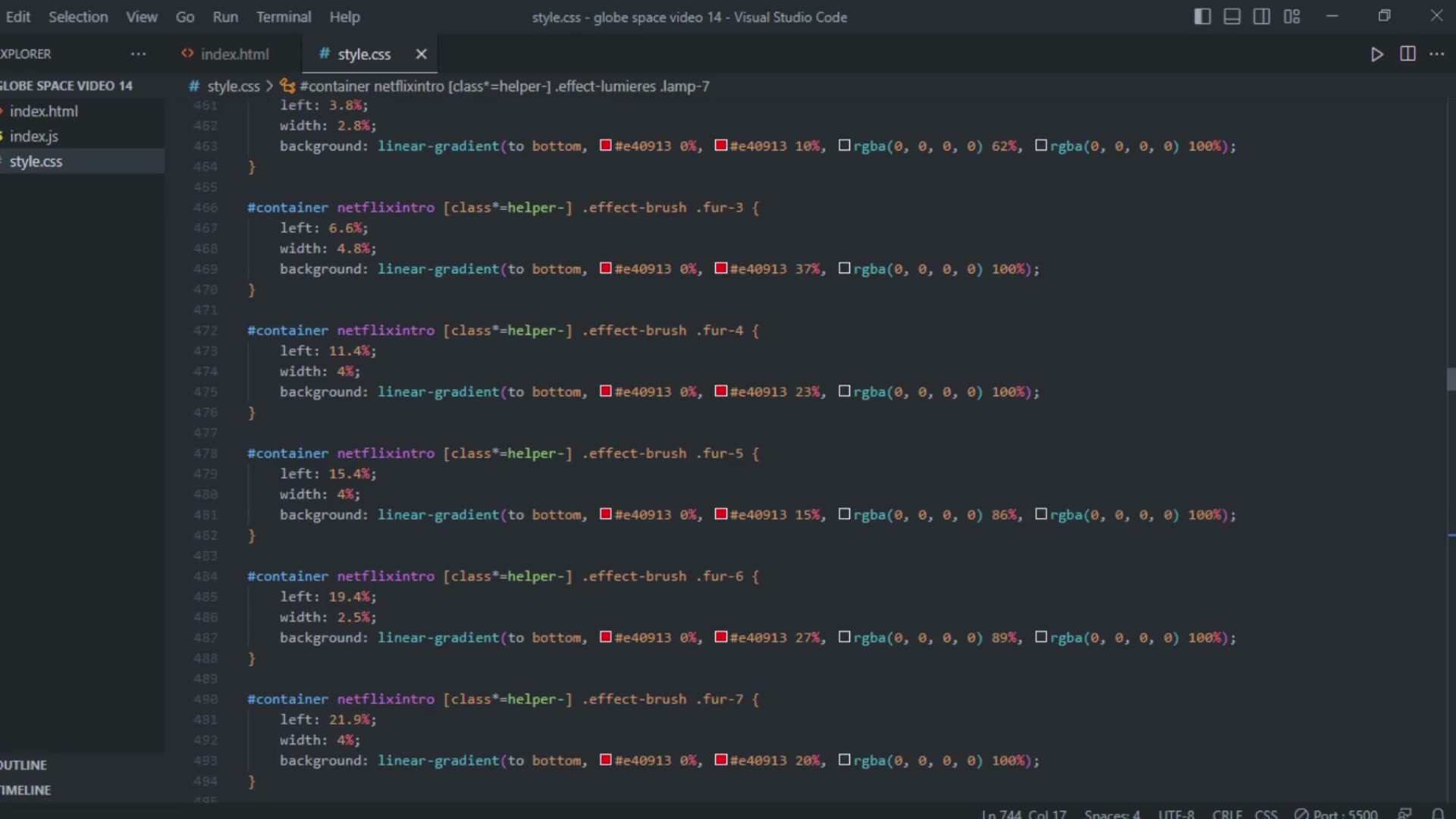Click the red #e40913 swatch on line 469
Image resolution: width=1456 pixels, height=819 pixels.
click(606, 268)
